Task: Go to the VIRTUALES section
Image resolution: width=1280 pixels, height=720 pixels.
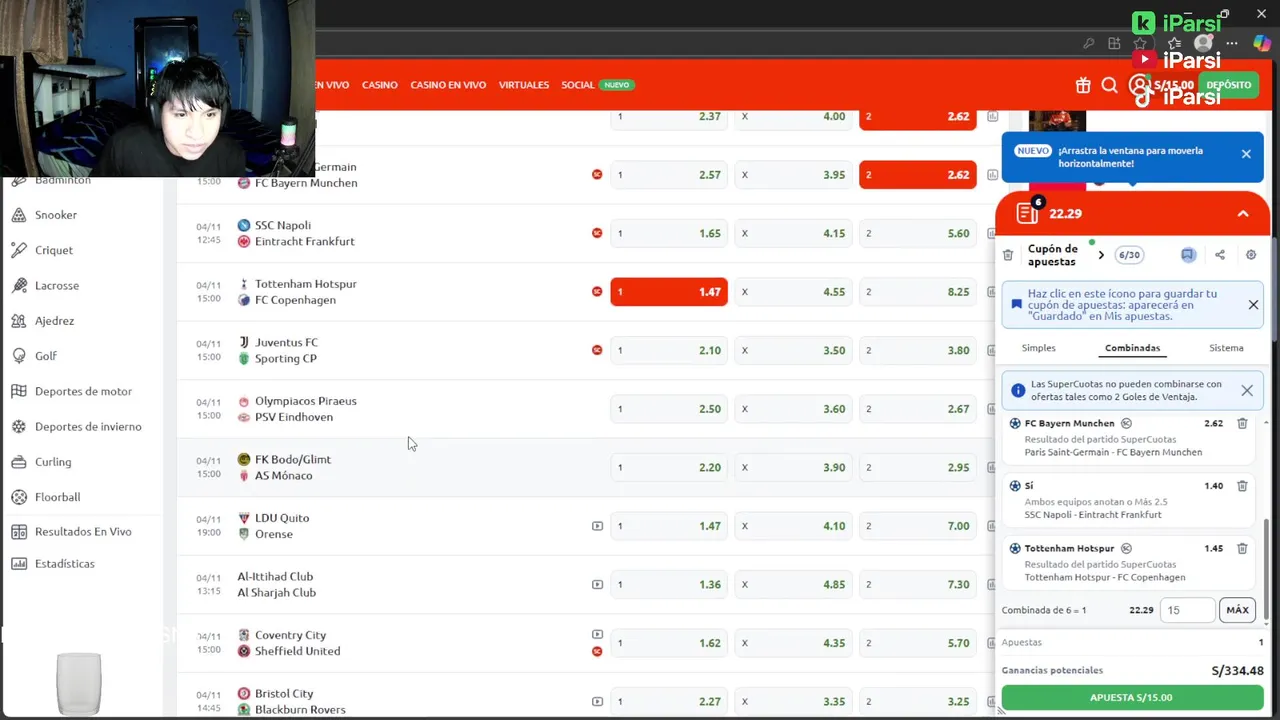Action: pos(524,85)
